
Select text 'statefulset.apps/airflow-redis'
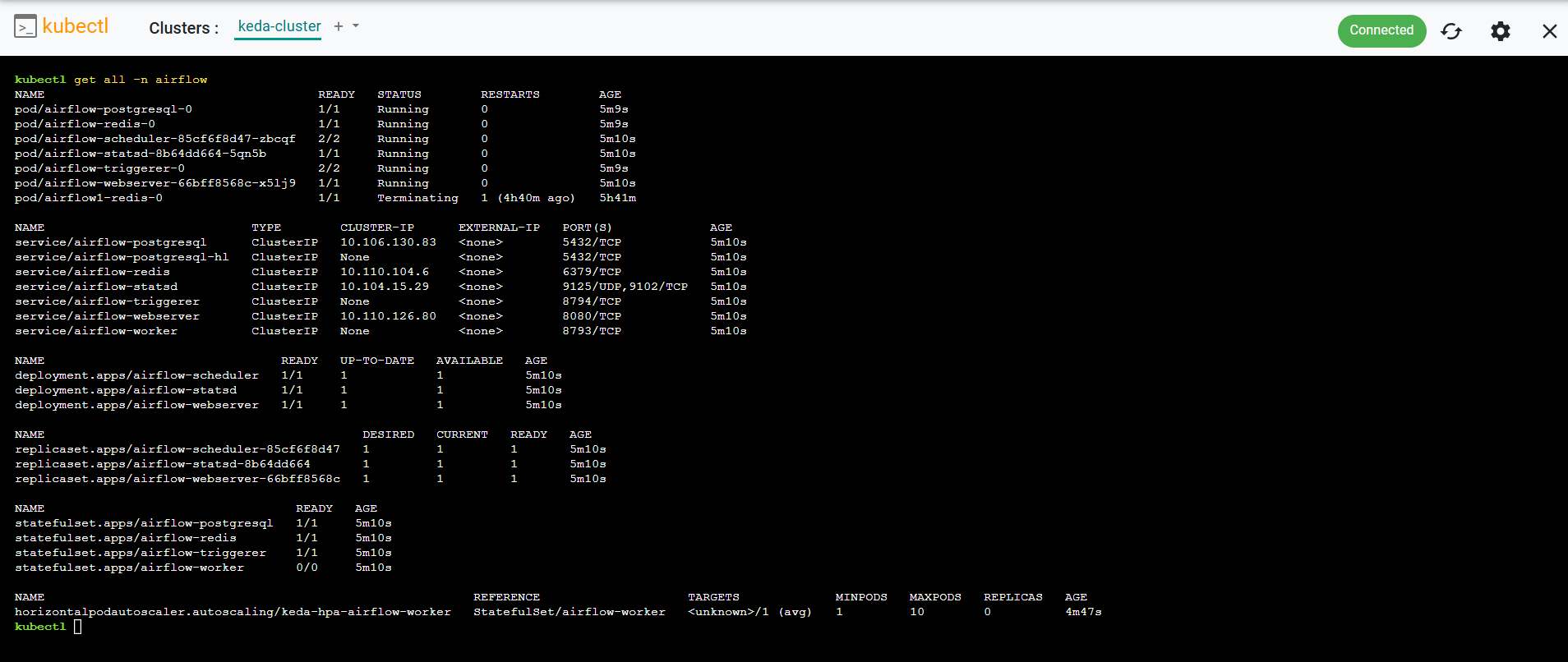[126, 538]
